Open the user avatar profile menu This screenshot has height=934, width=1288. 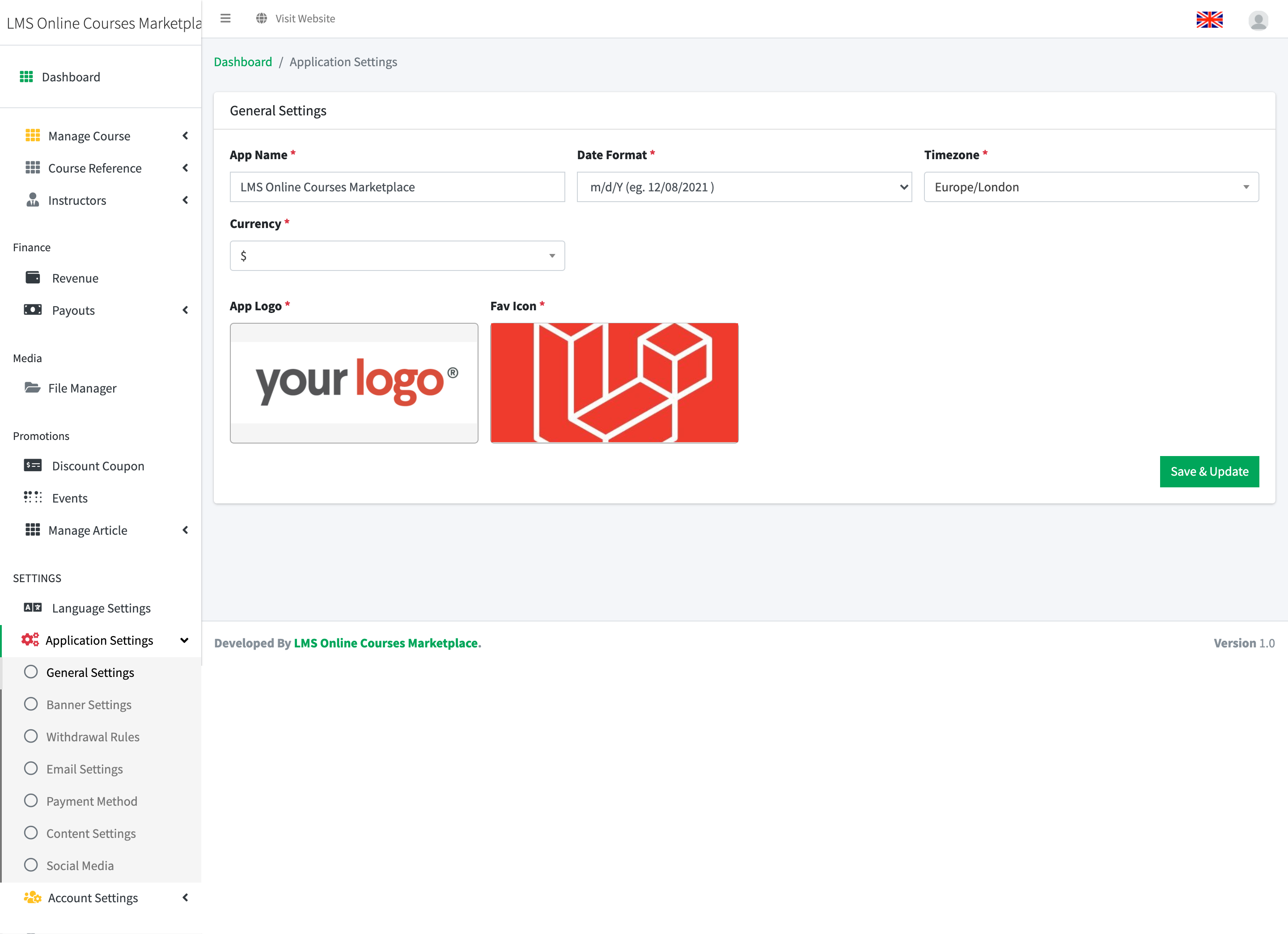(1258, 21)
